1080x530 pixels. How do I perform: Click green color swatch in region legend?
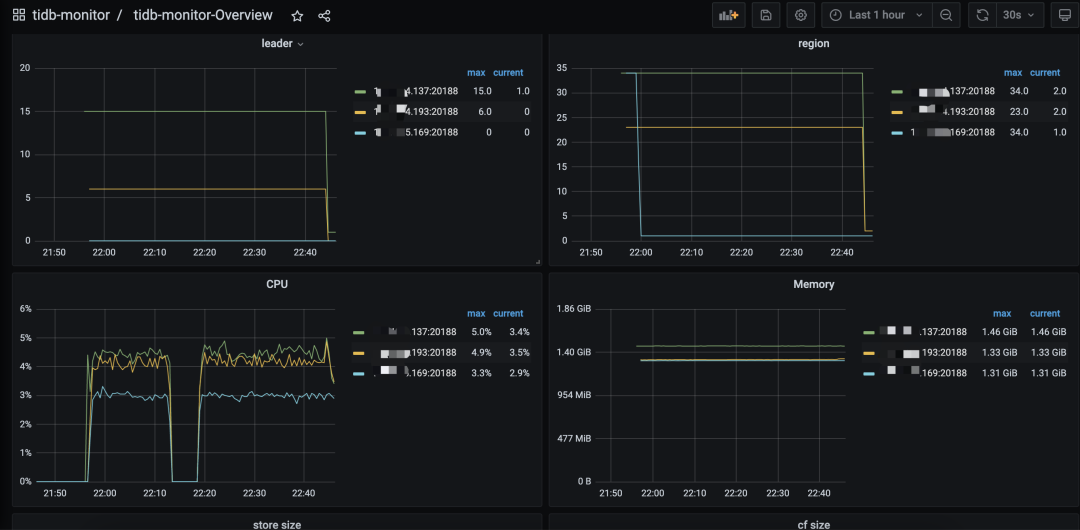(897, 91)
